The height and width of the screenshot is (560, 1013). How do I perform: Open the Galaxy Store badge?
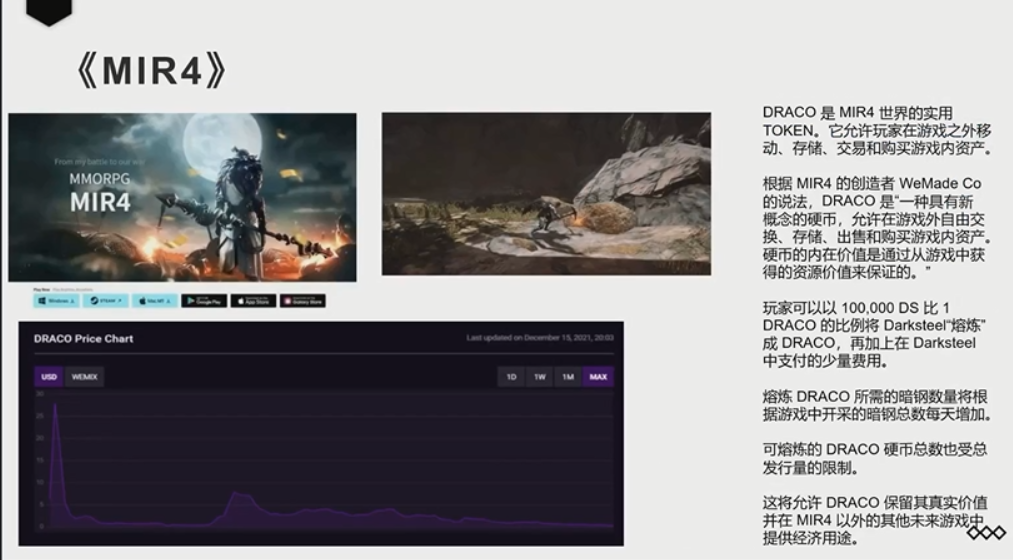tap(302, 301)
